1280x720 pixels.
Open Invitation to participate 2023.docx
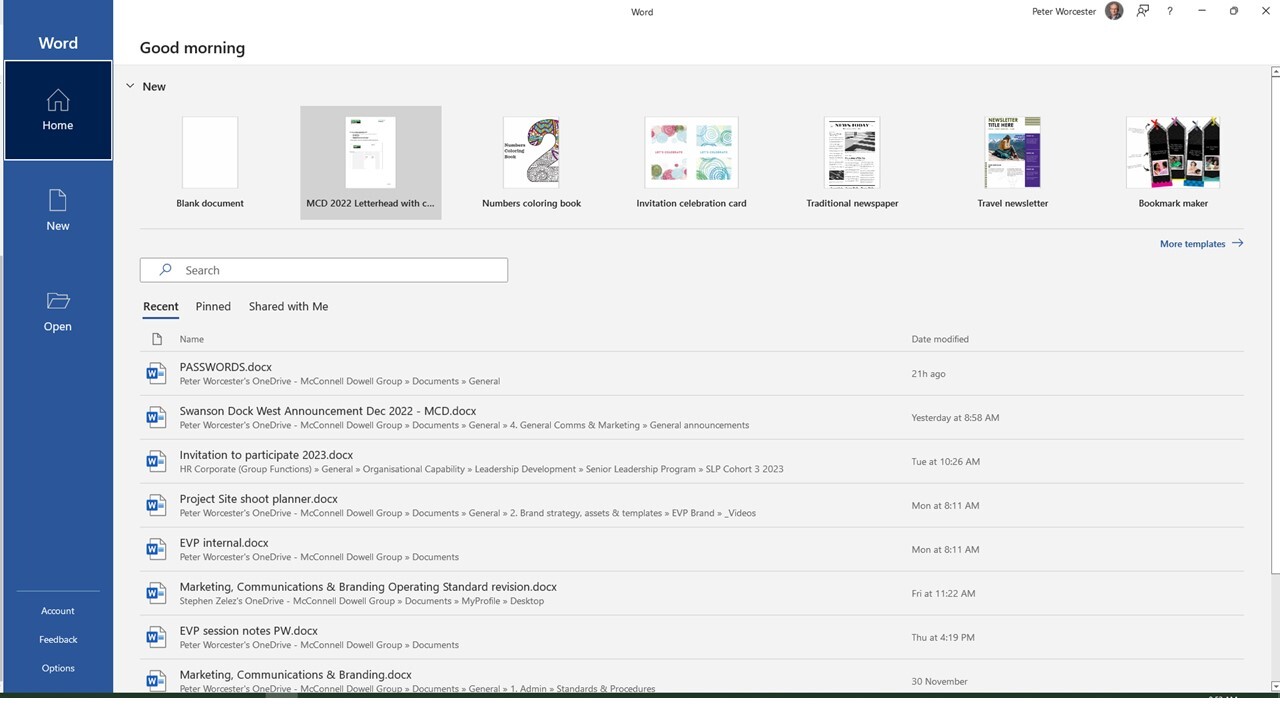click(x=691, y=461)
